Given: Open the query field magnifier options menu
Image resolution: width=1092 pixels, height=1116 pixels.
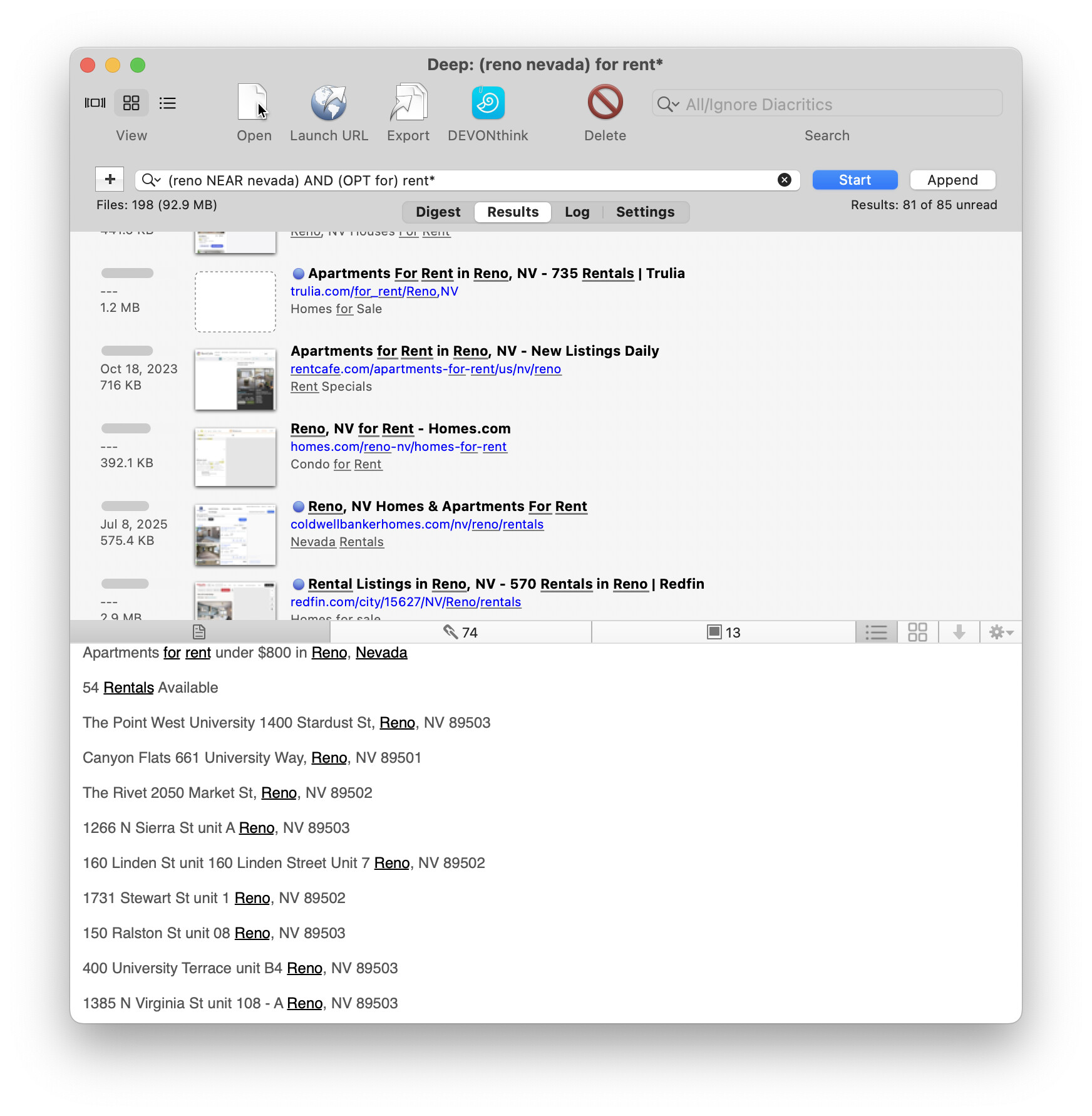Looking at the screenshot, I should tap(151, 180).
